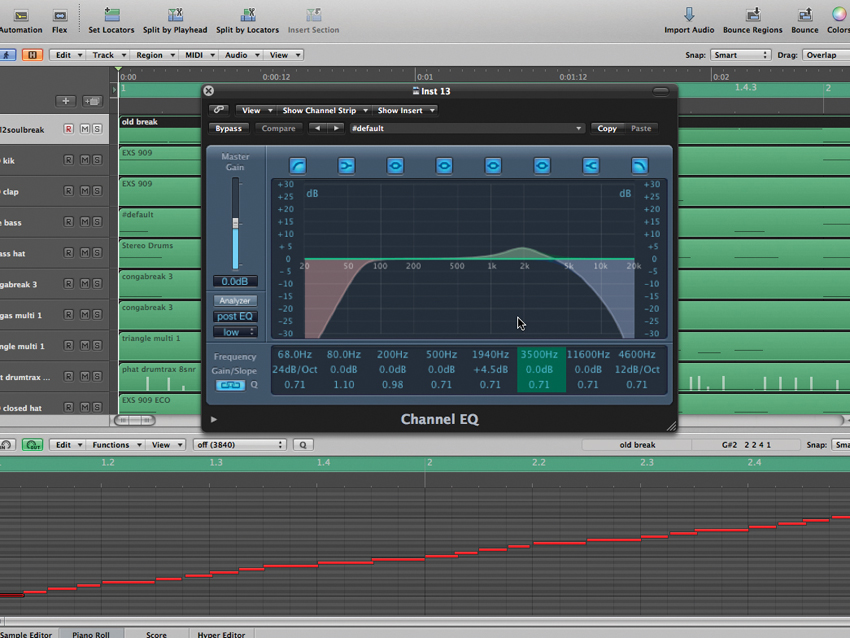Open the piano roll Functions menu

click(117, 444)
